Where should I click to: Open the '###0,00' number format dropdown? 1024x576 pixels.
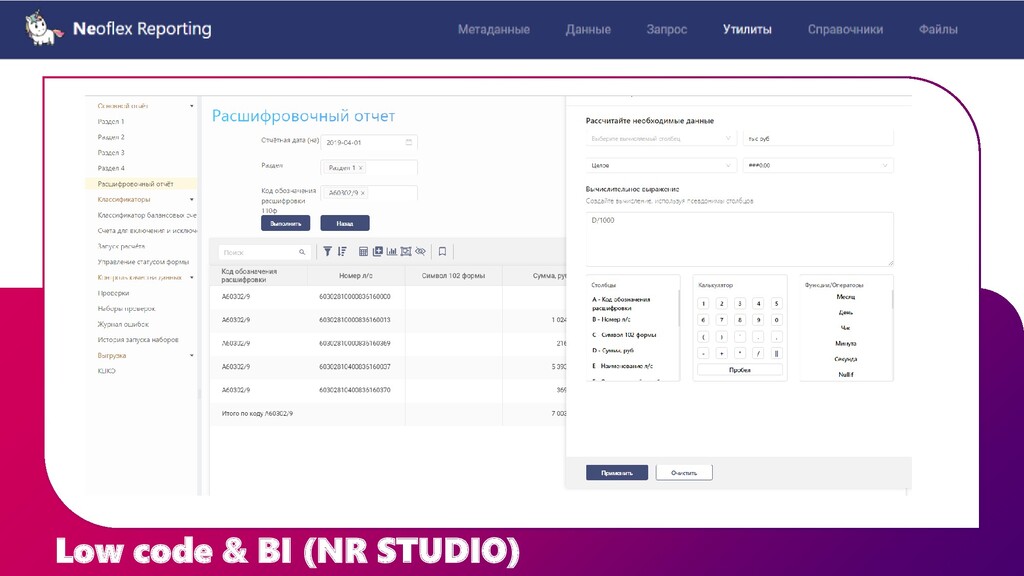818,165
